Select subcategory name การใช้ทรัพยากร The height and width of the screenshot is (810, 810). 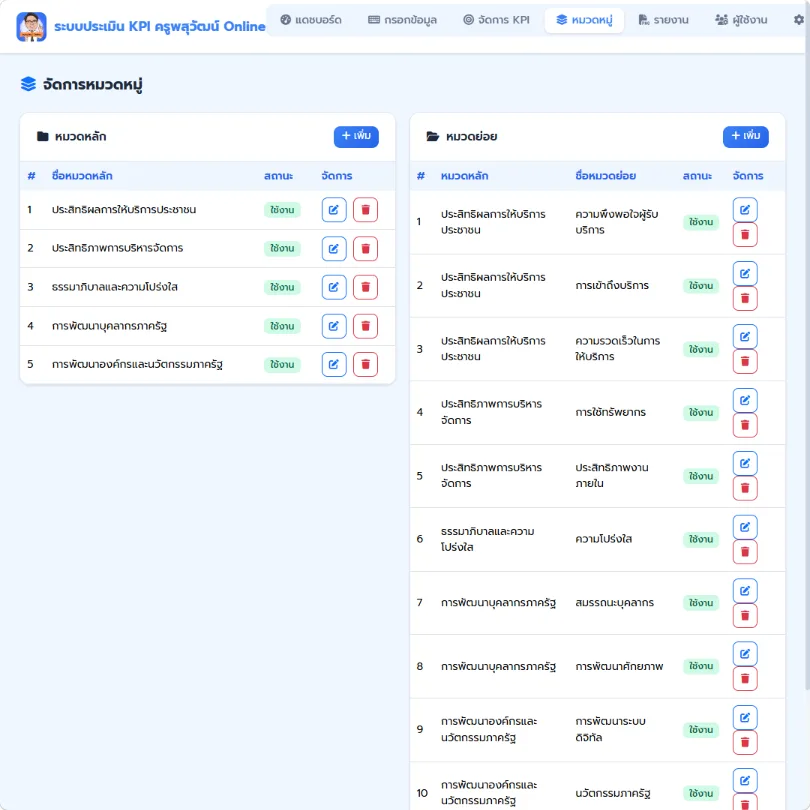(611, 412)
